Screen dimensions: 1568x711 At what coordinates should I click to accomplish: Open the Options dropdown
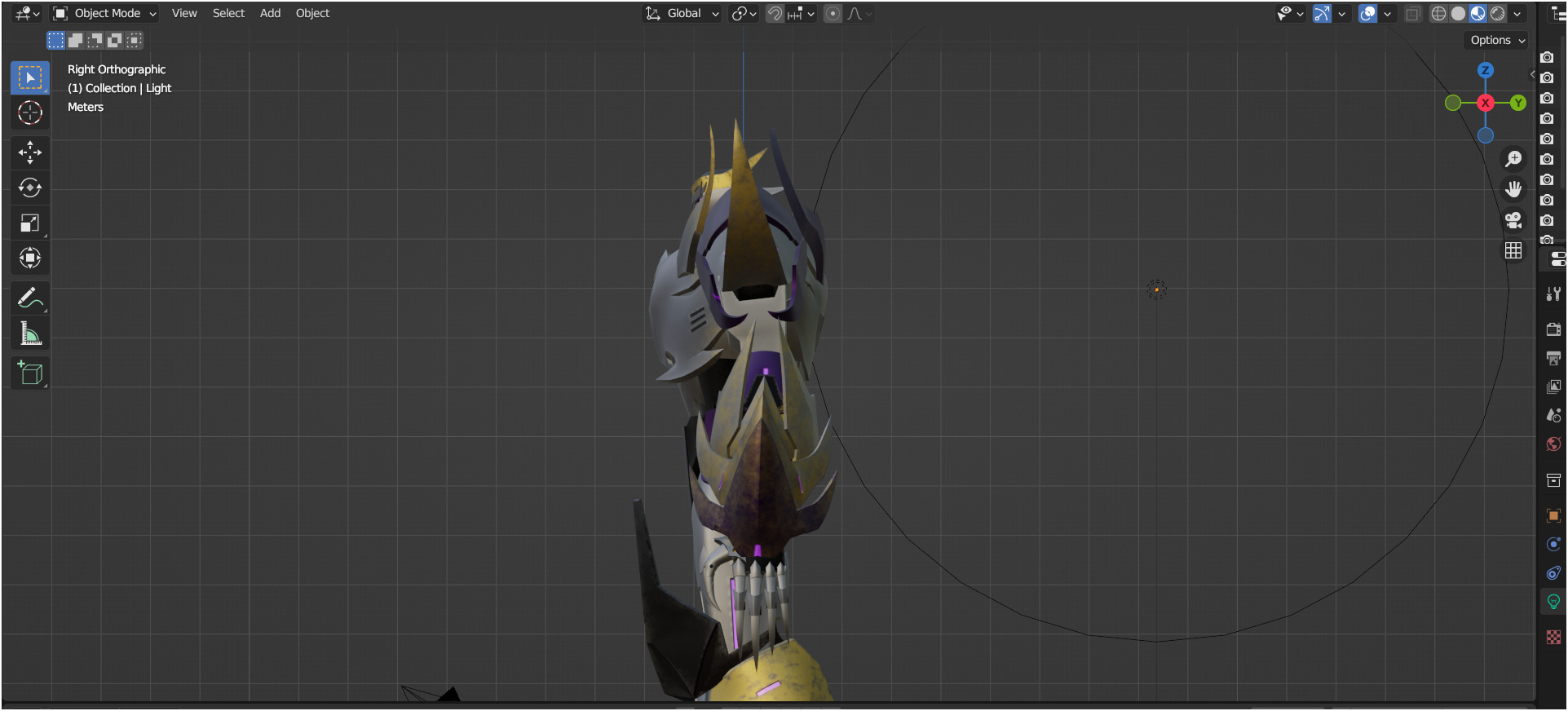[1497, 40]
